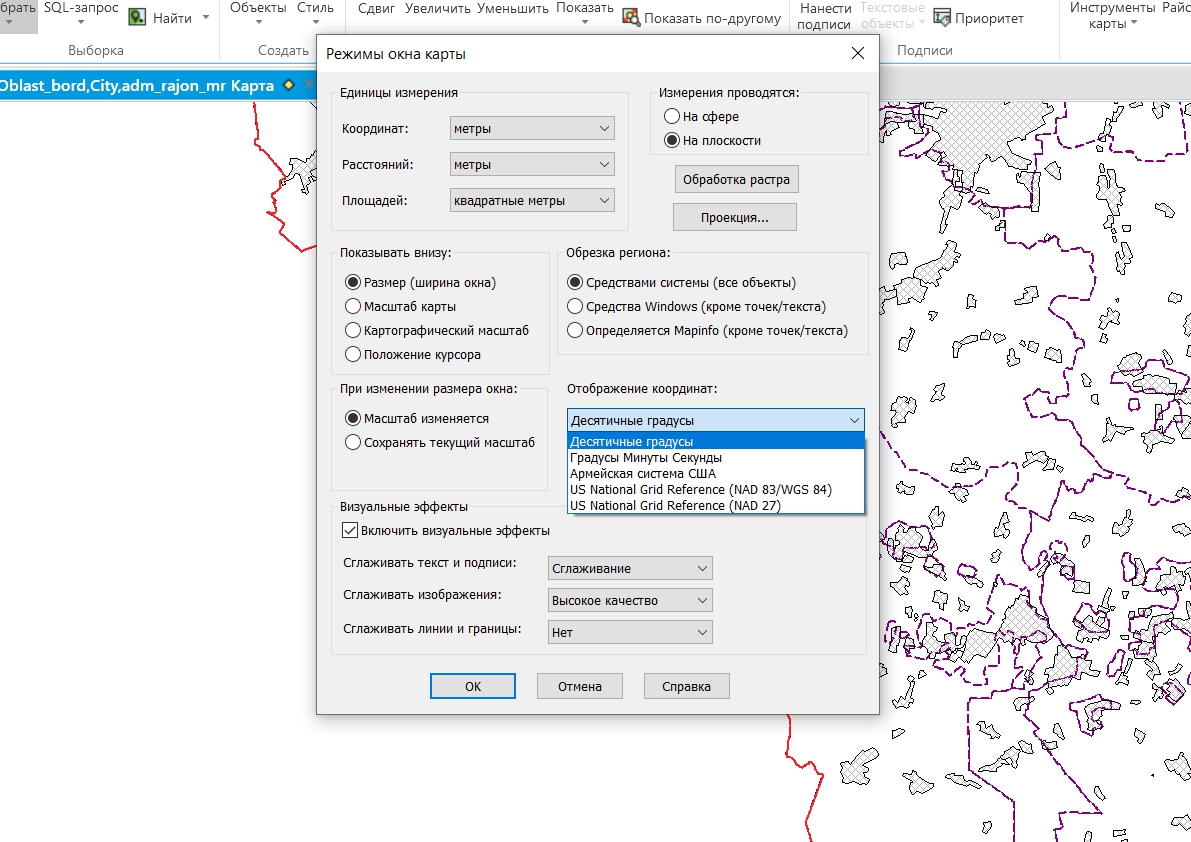Click the Проекция... button

[x=735, y=217]
